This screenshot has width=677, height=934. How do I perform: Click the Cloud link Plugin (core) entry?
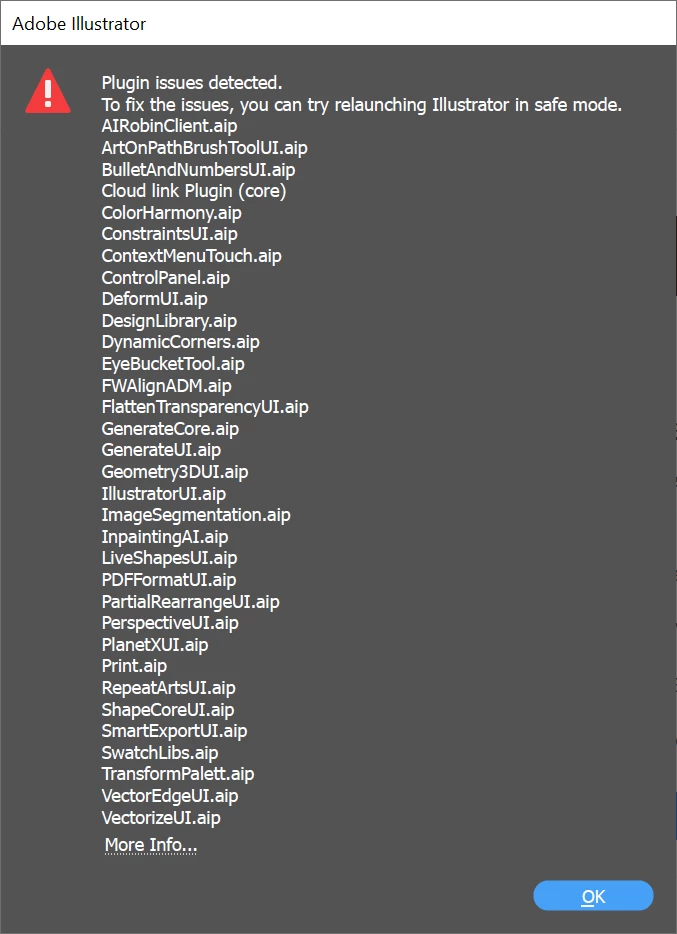coord(194,191)
